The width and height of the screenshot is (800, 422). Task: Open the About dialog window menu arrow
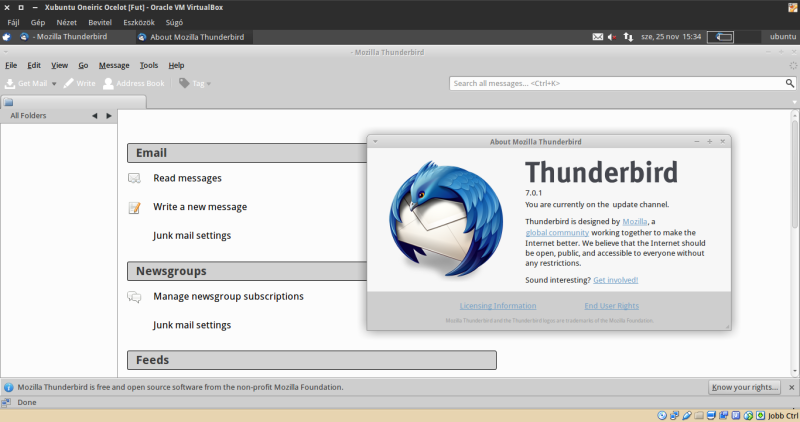375,141
